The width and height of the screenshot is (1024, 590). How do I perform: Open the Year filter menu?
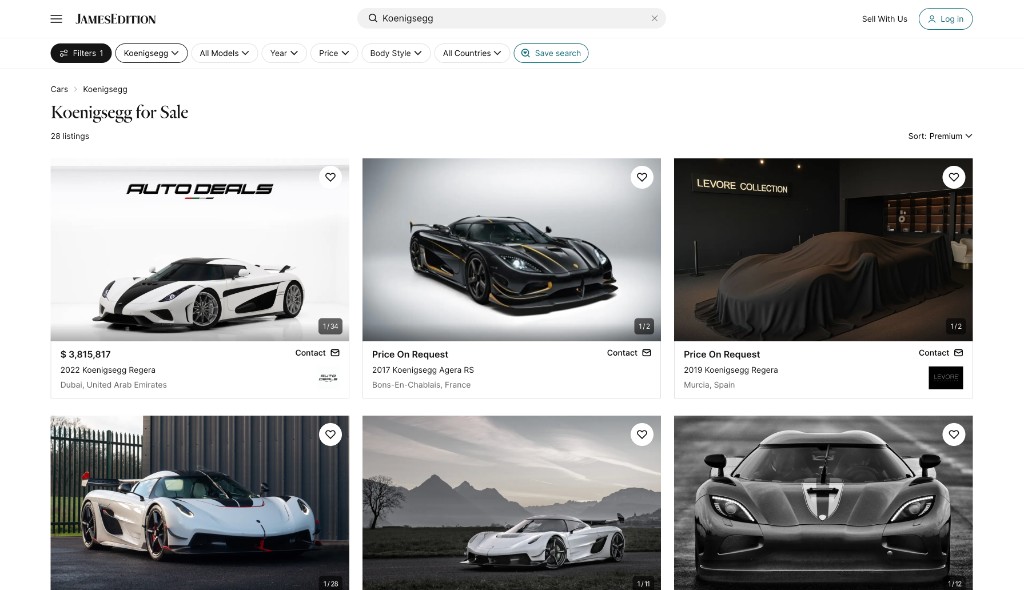(283, 53)
